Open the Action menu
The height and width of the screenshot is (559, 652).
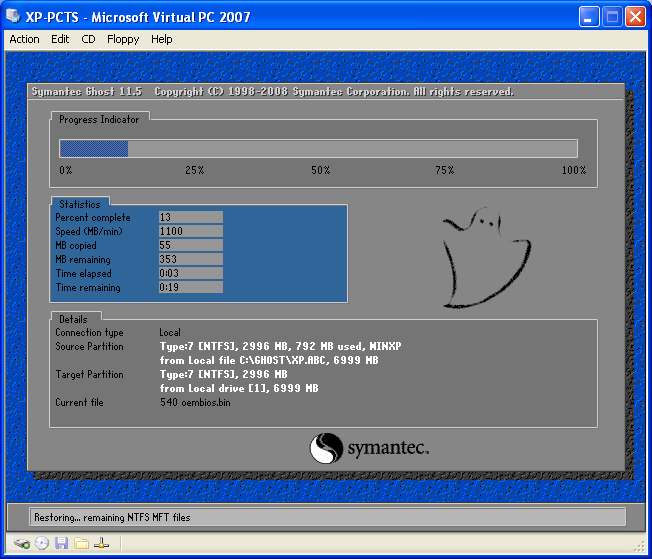[x=24, y=39]
